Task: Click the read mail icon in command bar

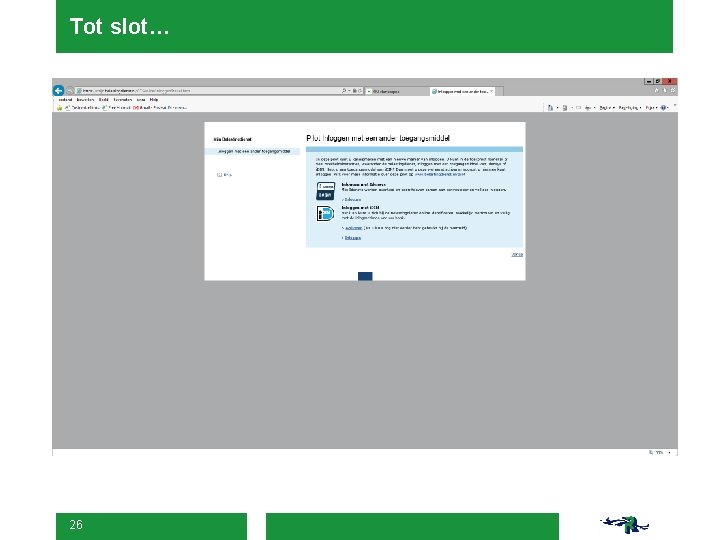Action: (x=579, y=108)
